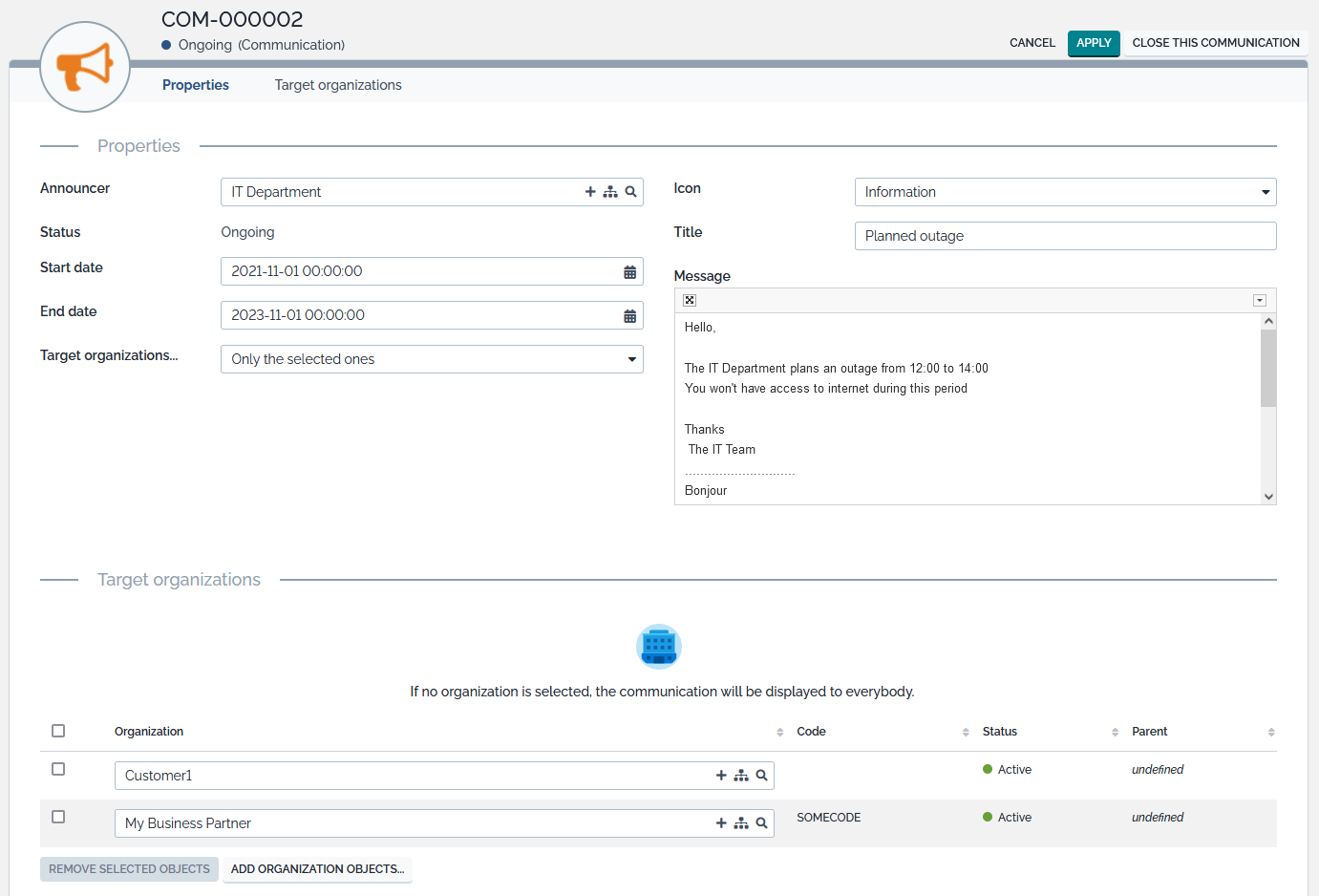The image size is (1319, 896).
Task: Switch to the Target organizations tab
Action: point(338,85)
